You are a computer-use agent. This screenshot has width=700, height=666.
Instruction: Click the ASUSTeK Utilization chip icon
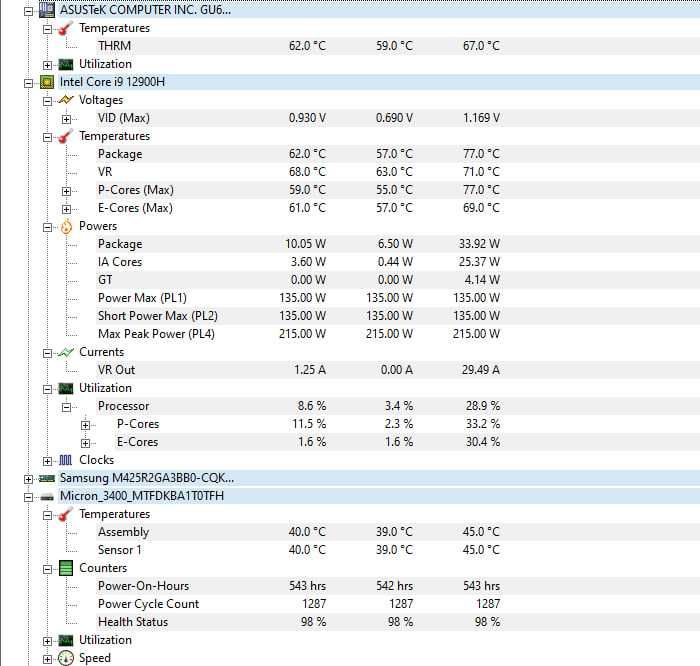coord(66,65)
